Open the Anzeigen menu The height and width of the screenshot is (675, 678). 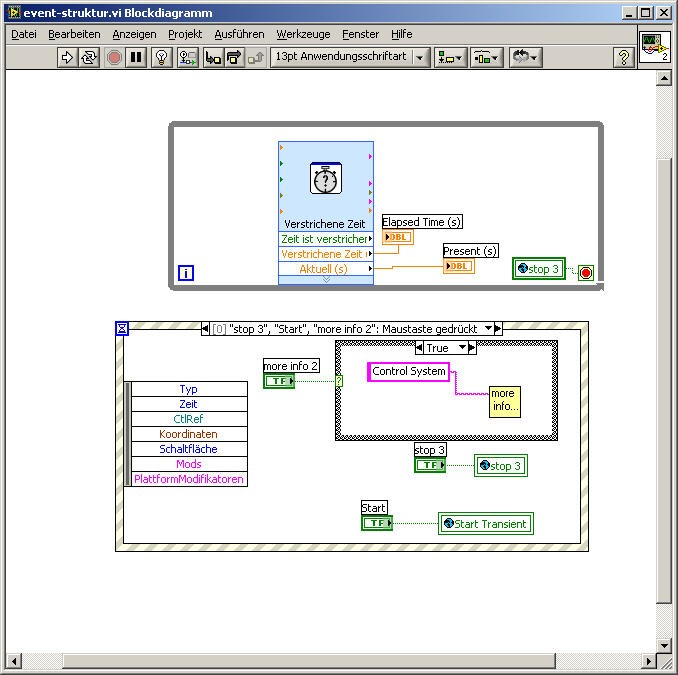(x=134, y=34)
